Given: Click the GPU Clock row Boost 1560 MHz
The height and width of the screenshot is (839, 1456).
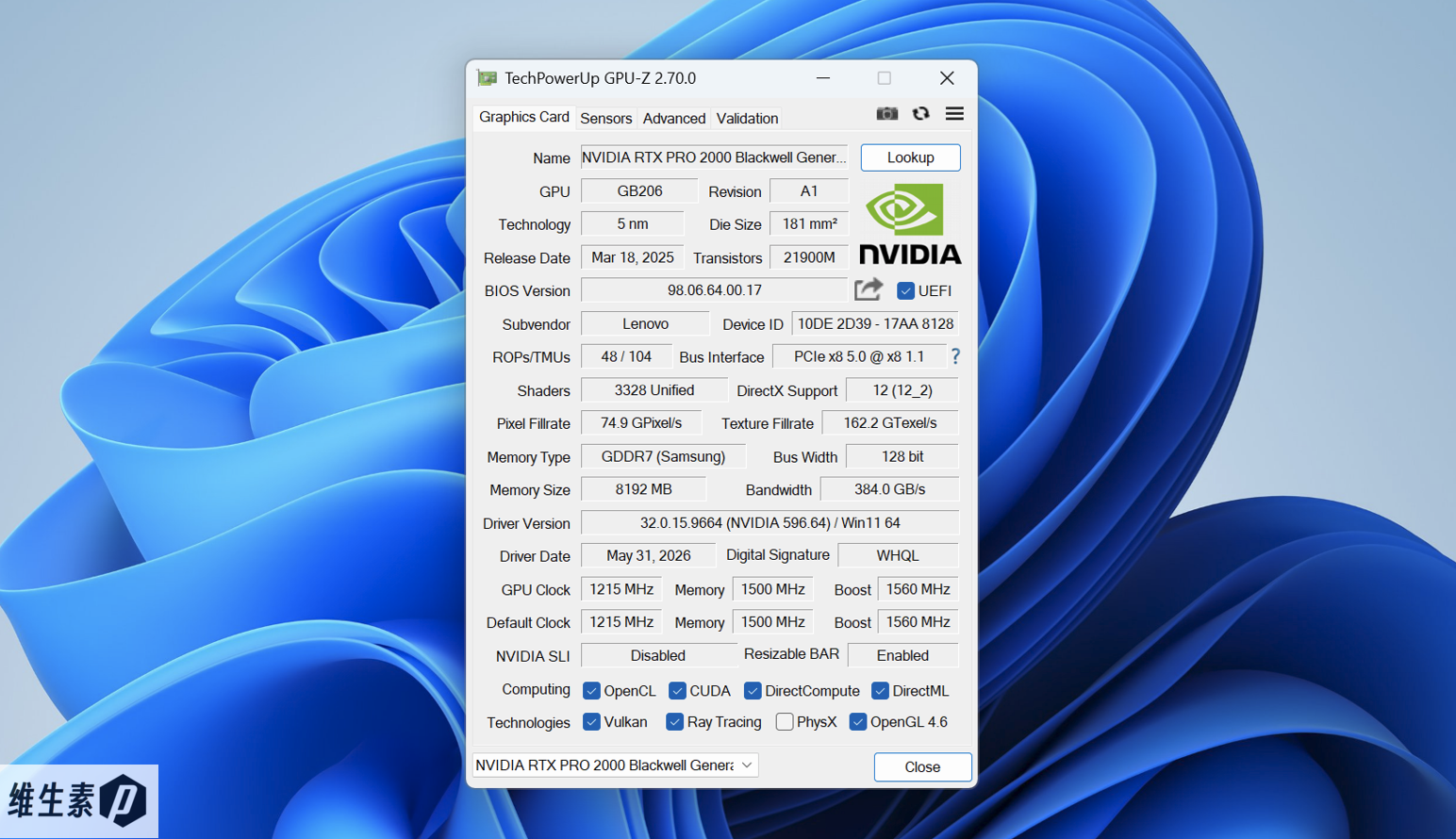Looking at the screenshot, I should (x=918, y=589).
